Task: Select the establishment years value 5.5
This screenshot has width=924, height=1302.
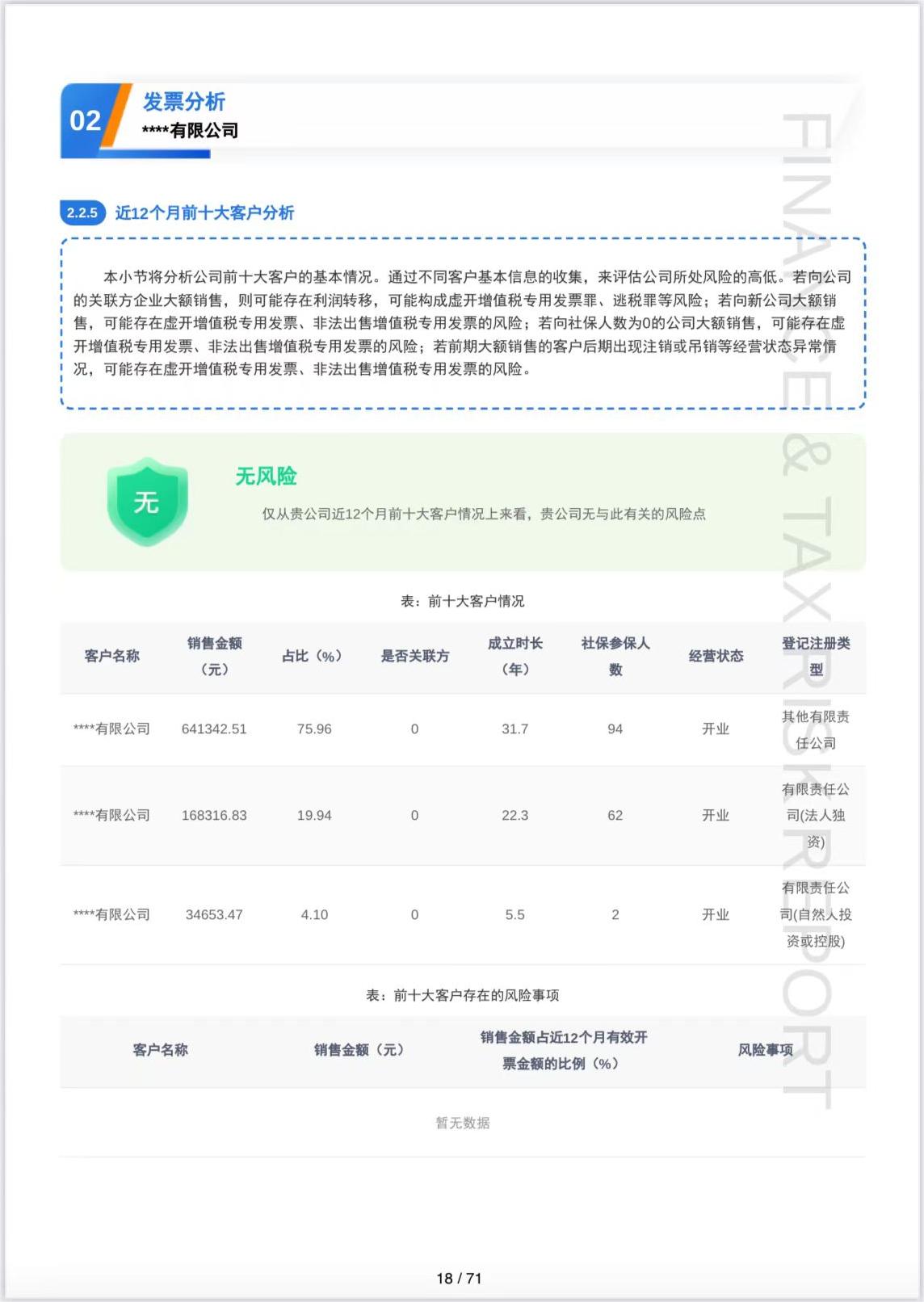Action: point(514,914)
